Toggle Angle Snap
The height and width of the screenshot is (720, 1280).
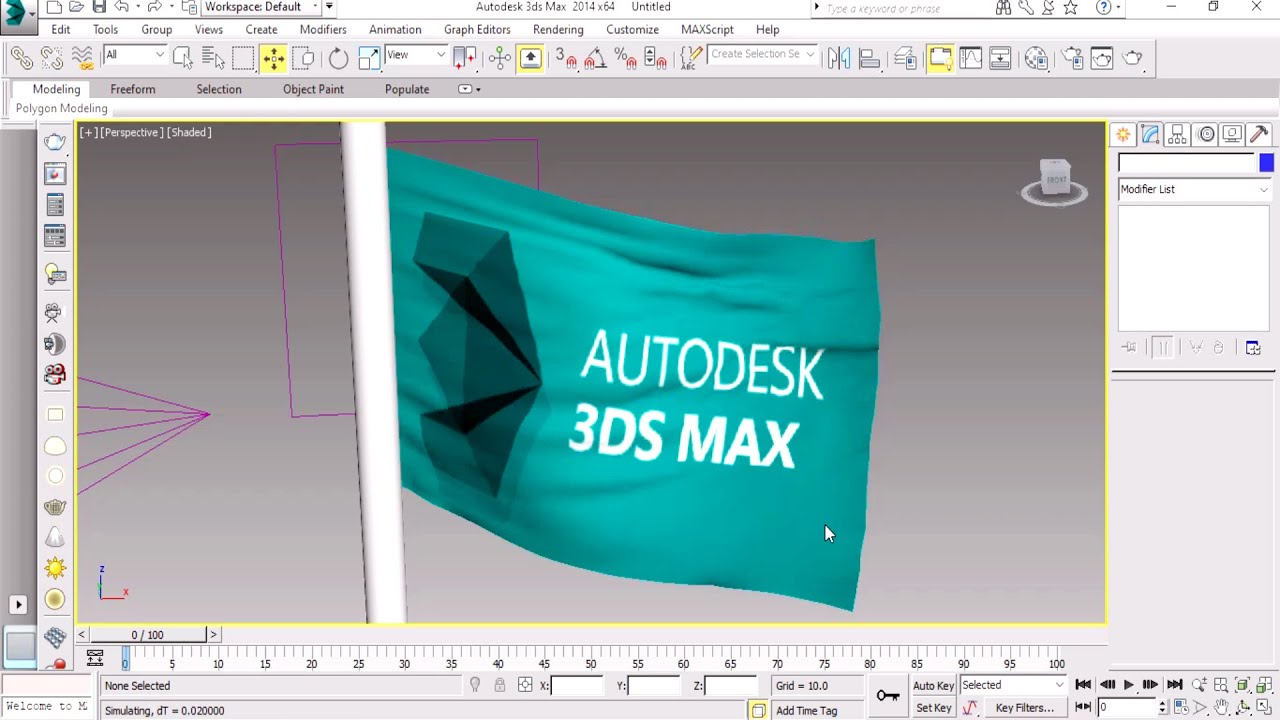click(596, 58)
